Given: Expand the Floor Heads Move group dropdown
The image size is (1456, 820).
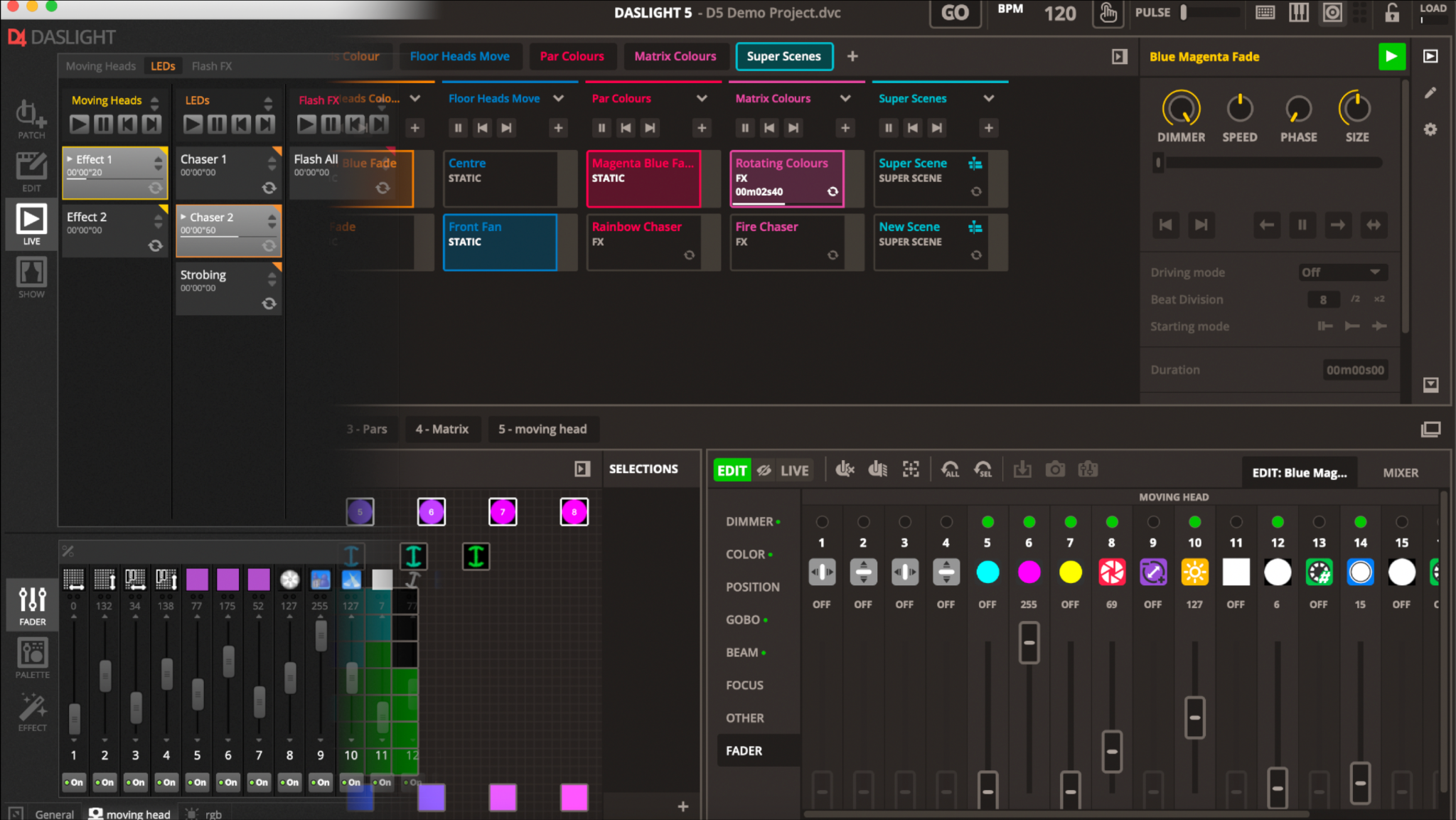Looking at the screenshot, I should [x=559, y=98].
